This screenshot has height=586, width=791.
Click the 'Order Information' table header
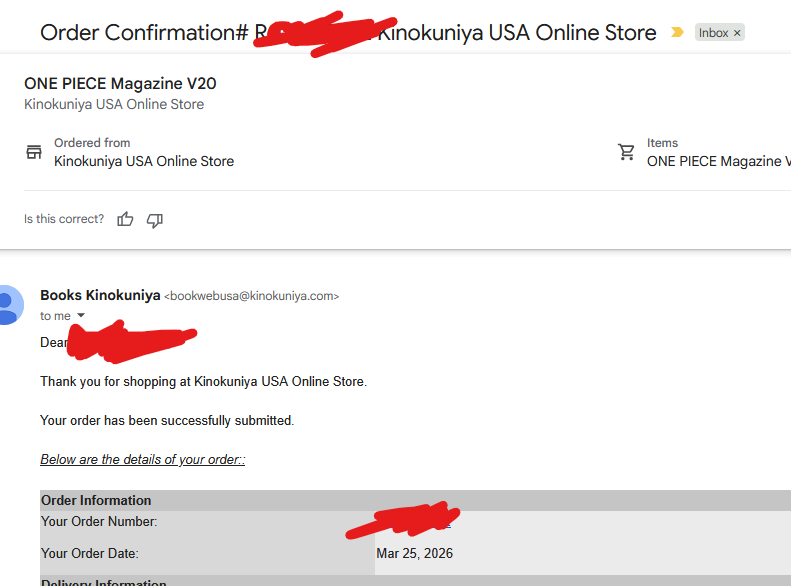point(96,500)
